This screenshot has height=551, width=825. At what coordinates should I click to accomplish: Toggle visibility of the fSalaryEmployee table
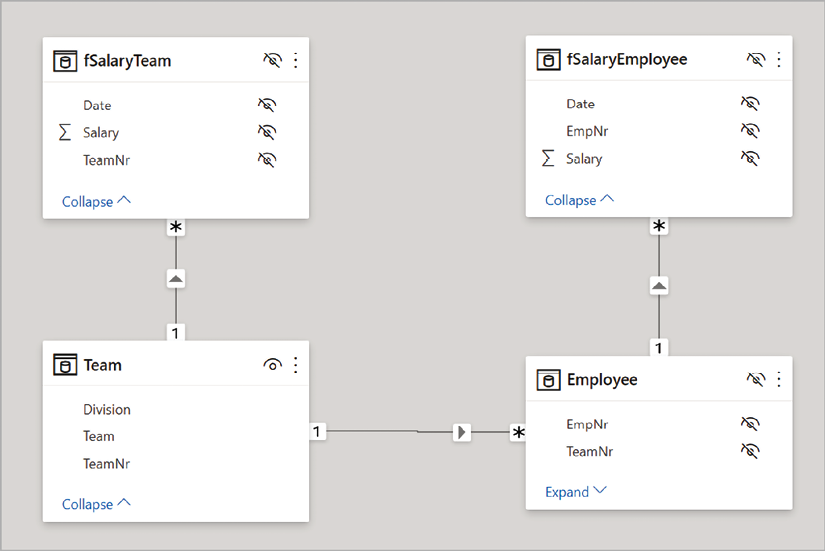point(756,59)
